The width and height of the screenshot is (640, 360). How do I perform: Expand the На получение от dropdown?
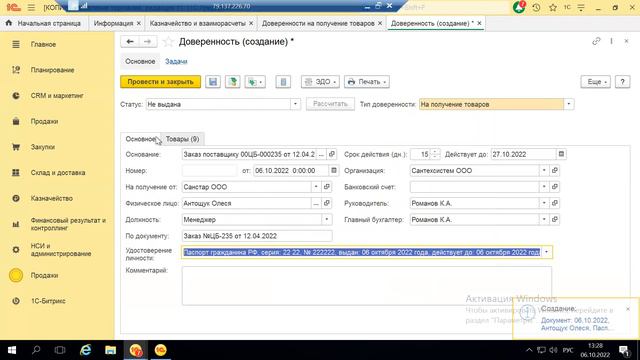(316, 187)
